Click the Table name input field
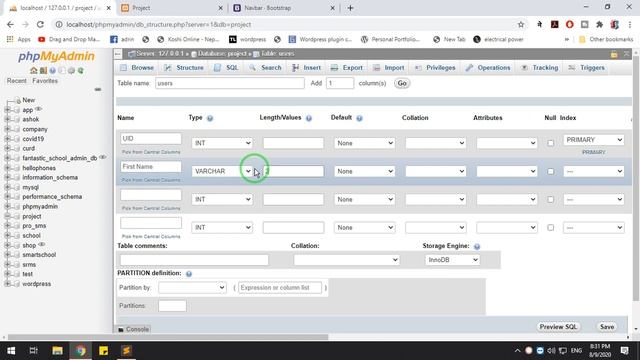 tap(230, 83)
